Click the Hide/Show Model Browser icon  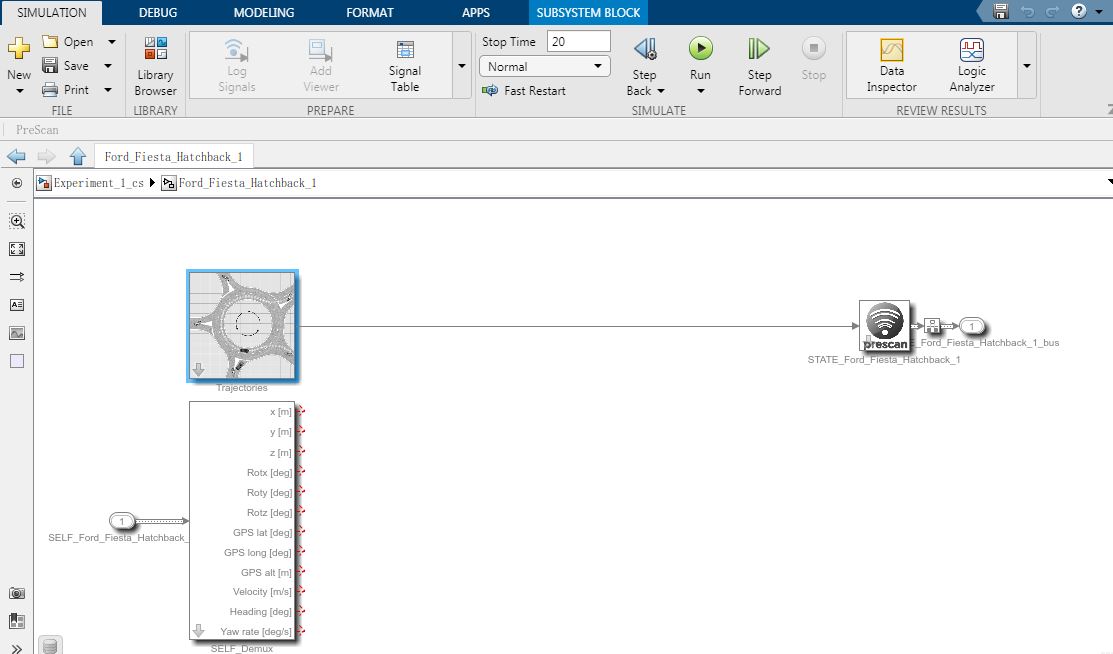(17, 183)
